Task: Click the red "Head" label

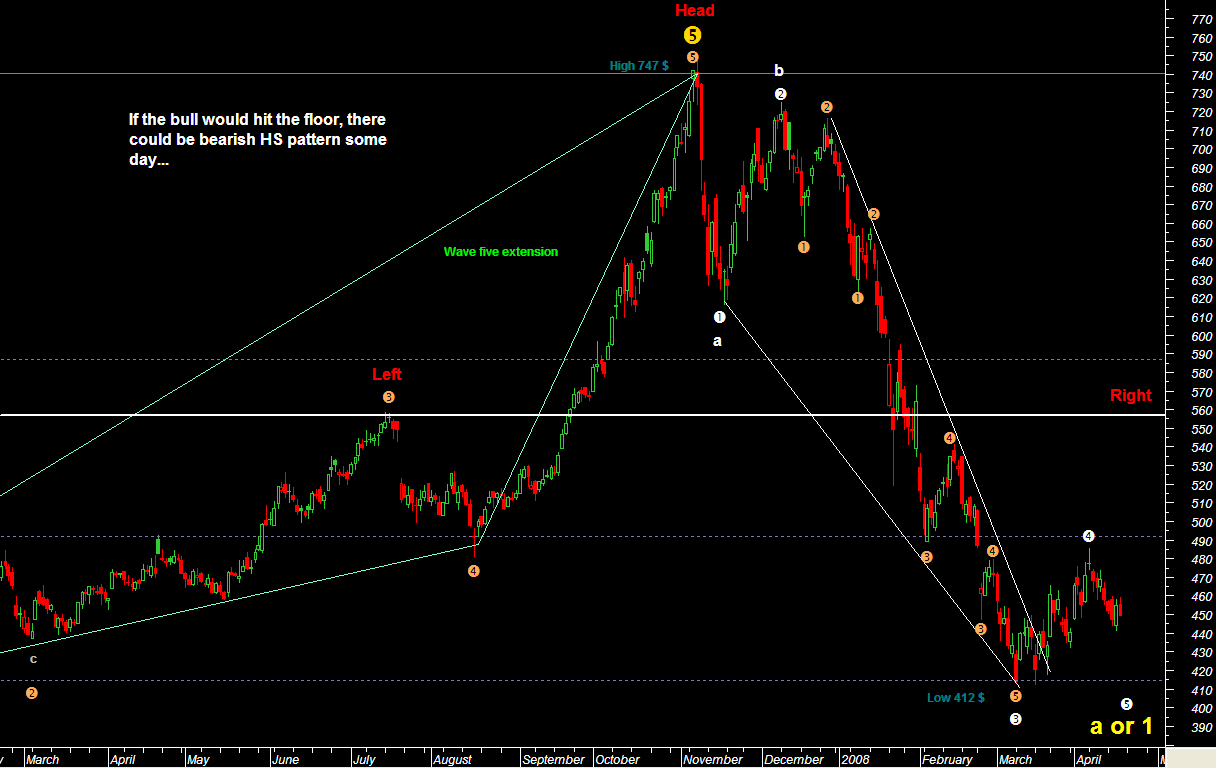Action: tap(695, 10)
